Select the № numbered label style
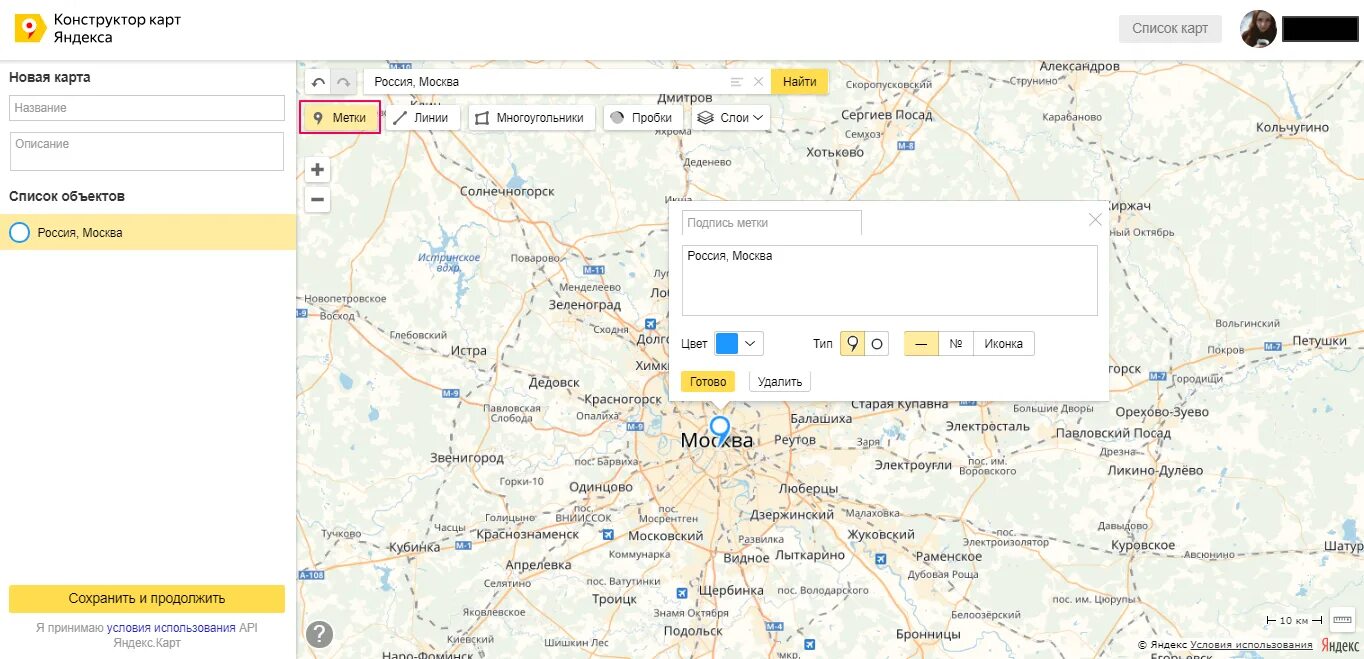The image size is (1364, 659). tap(956, 344)
